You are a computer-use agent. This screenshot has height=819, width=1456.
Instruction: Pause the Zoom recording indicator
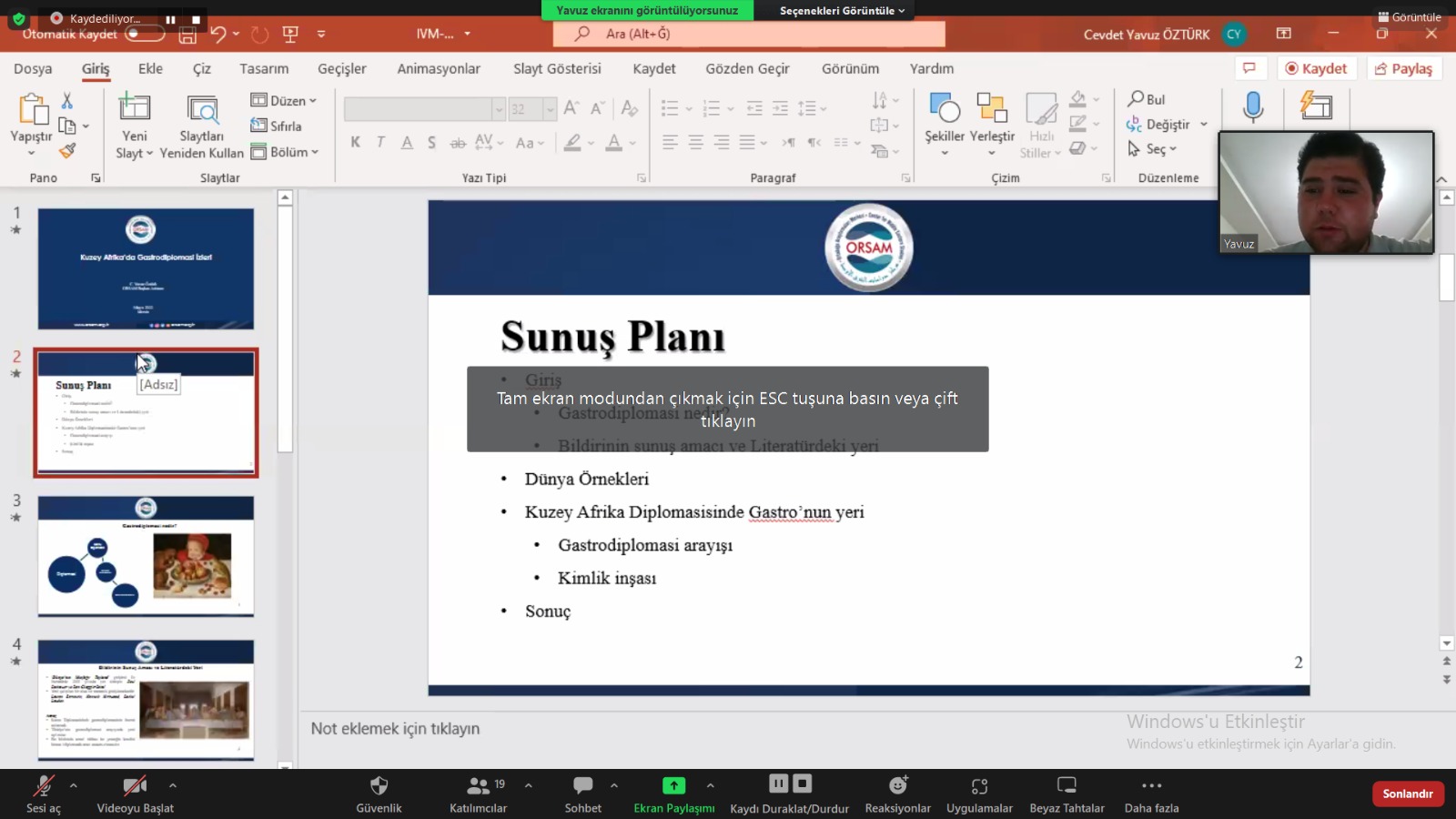pos(170,19)
